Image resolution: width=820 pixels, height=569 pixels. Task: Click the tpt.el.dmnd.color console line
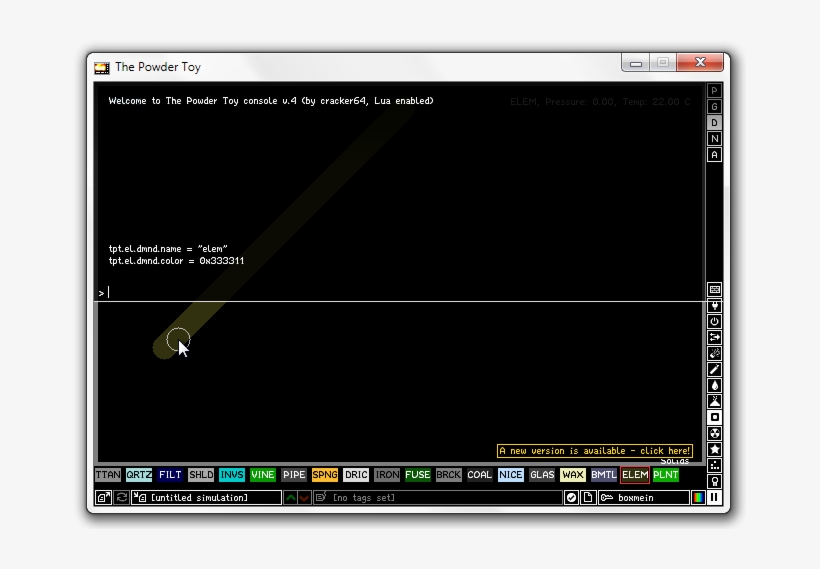(x=176, y=261)
